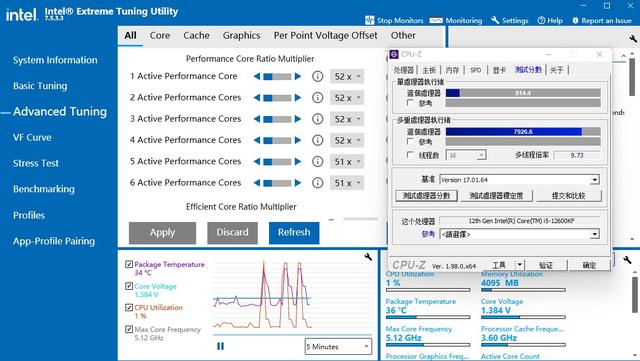
Task: Click Submit and Compare button in CPU-Z
Action: coord(569,196)
